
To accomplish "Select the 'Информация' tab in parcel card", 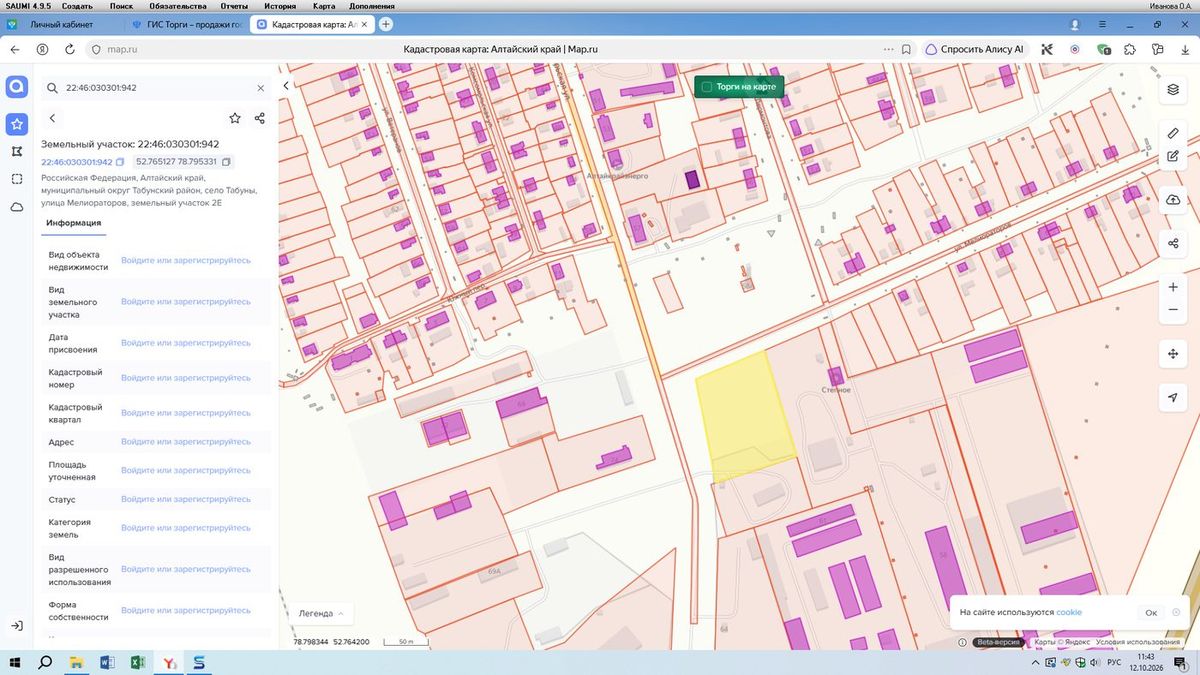I will 73,223.
